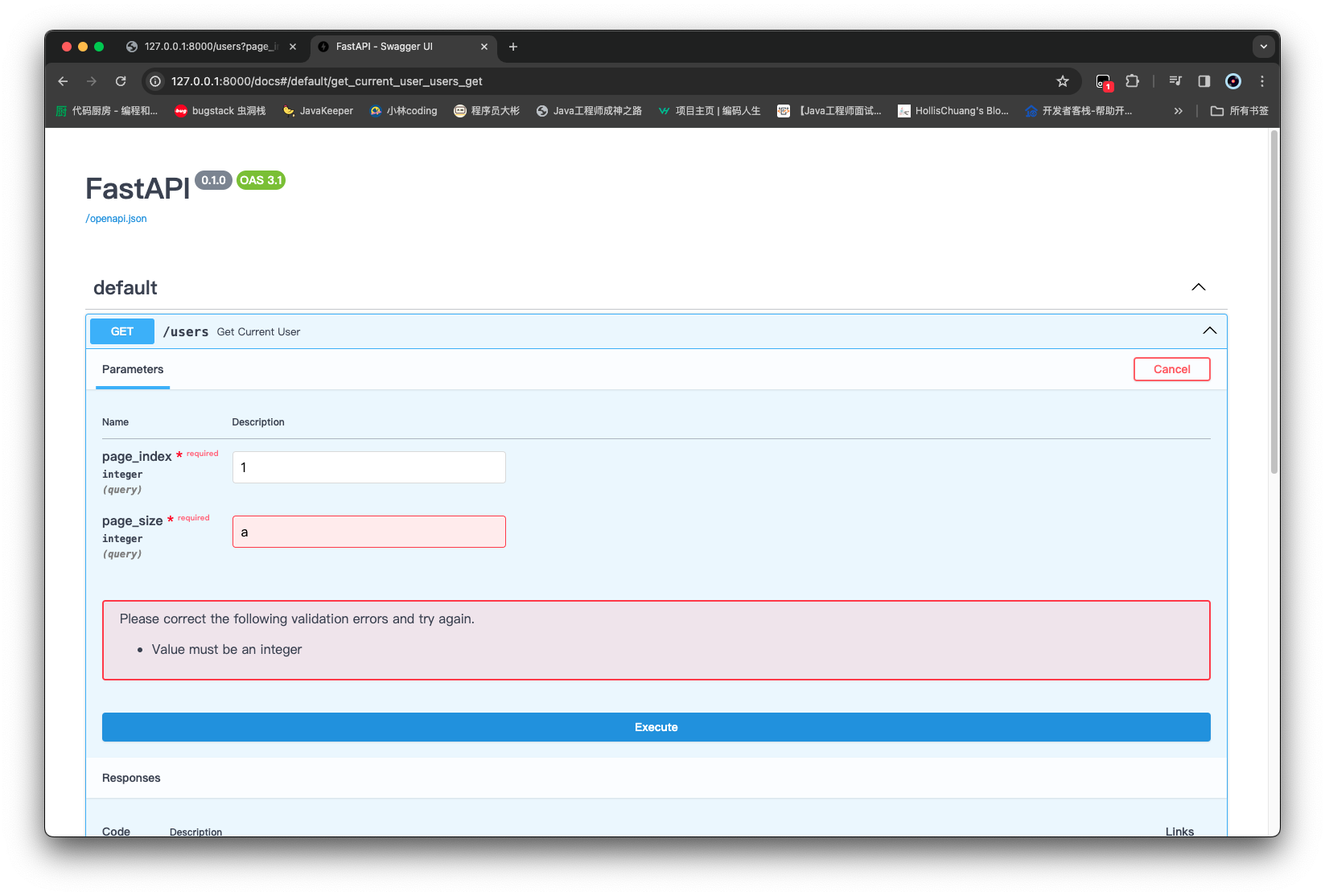Screen dimensions: 1325x896
Task: Open the 程序员大彬 bookmark
Action: (487, 111)
